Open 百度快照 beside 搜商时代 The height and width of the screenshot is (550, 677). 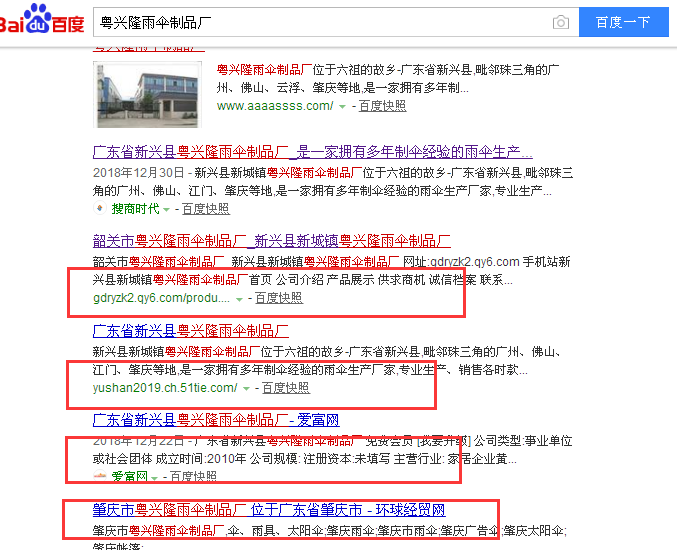click(206, 209)
